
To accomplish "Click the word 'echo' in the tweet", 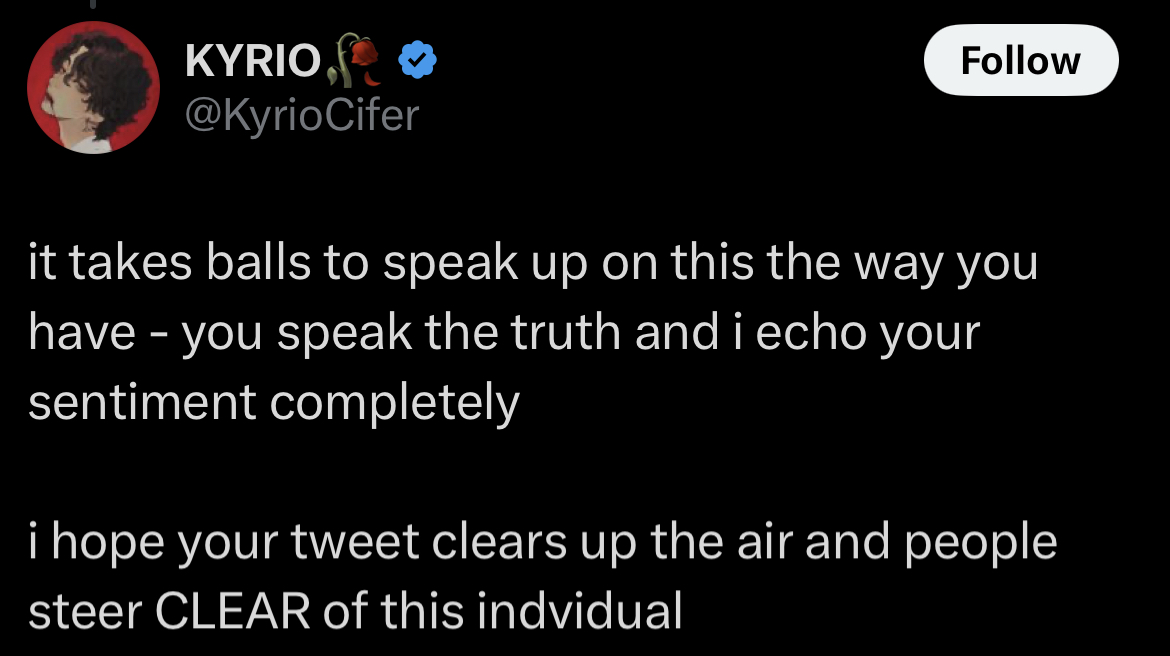I will tap(811, 333).
